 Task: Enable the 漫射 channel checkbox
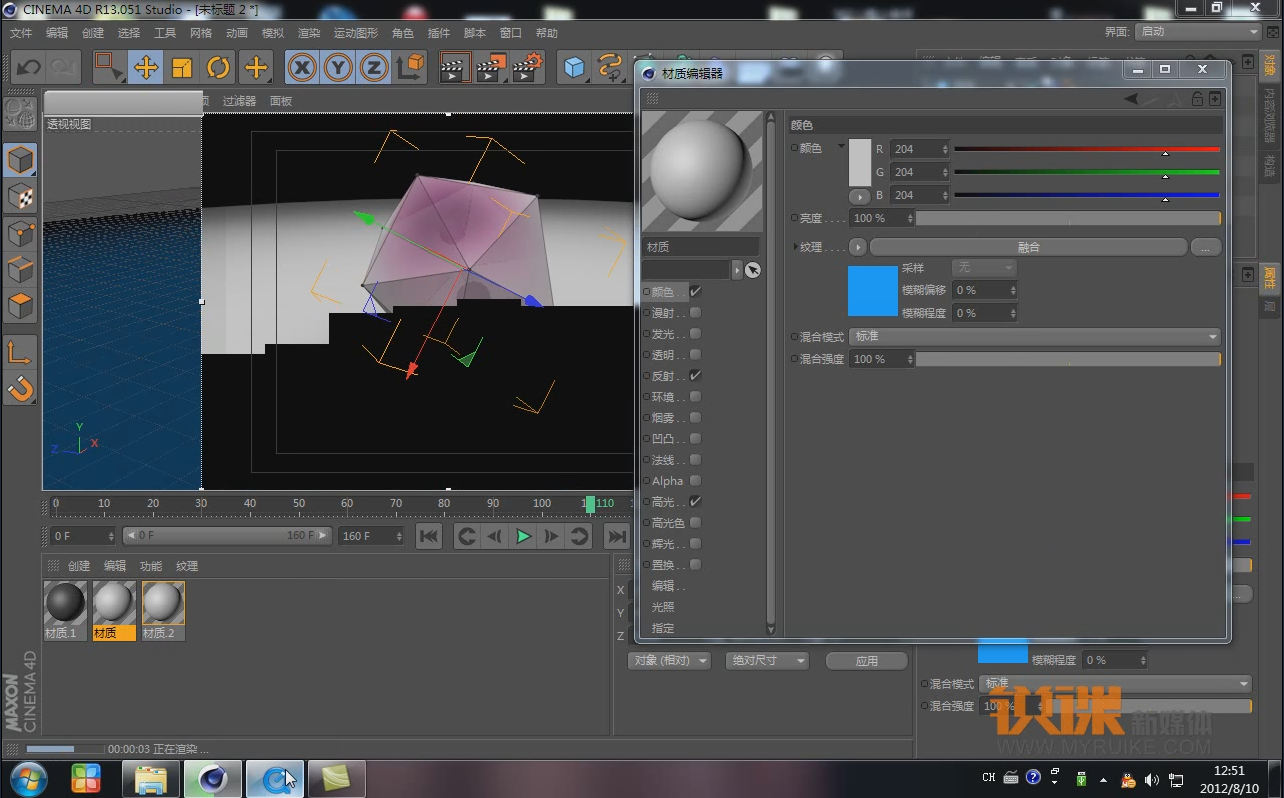click(x=695, y=313)
